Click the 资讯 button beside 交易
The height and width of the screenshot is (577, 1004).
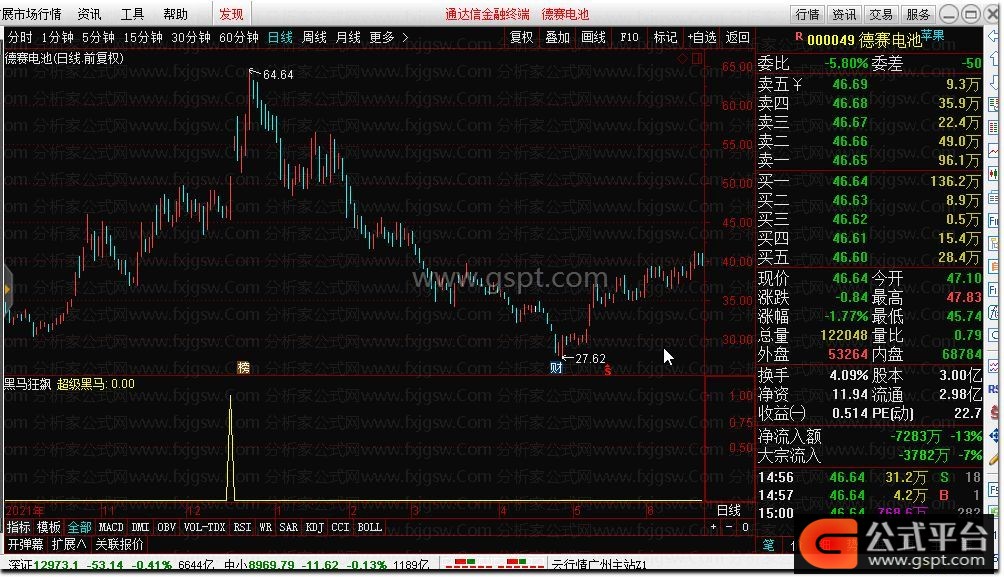844,14
